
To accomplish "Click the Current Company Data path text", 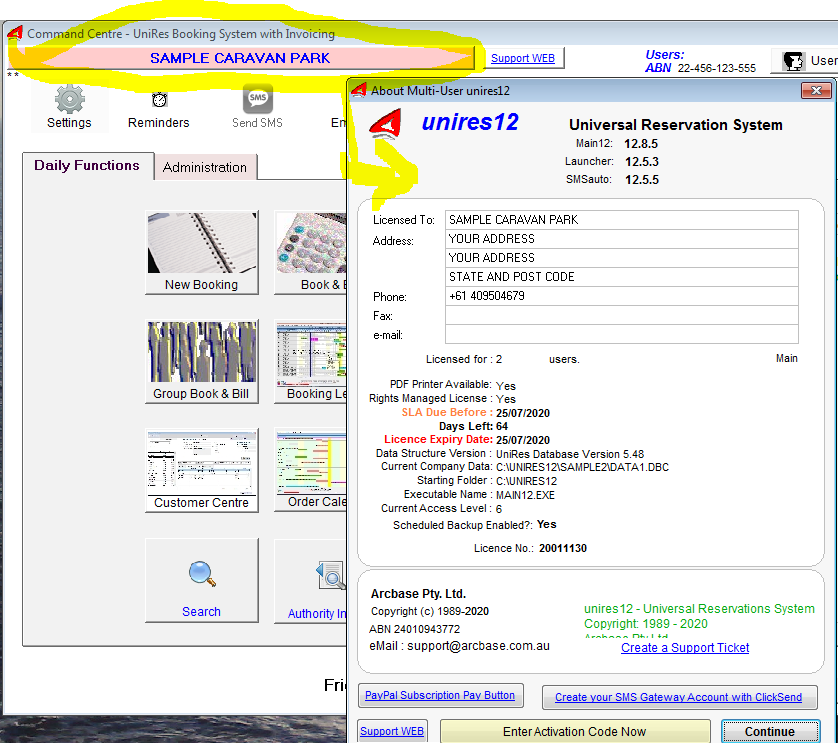I will pyautogui.click(x=582, y=467).
